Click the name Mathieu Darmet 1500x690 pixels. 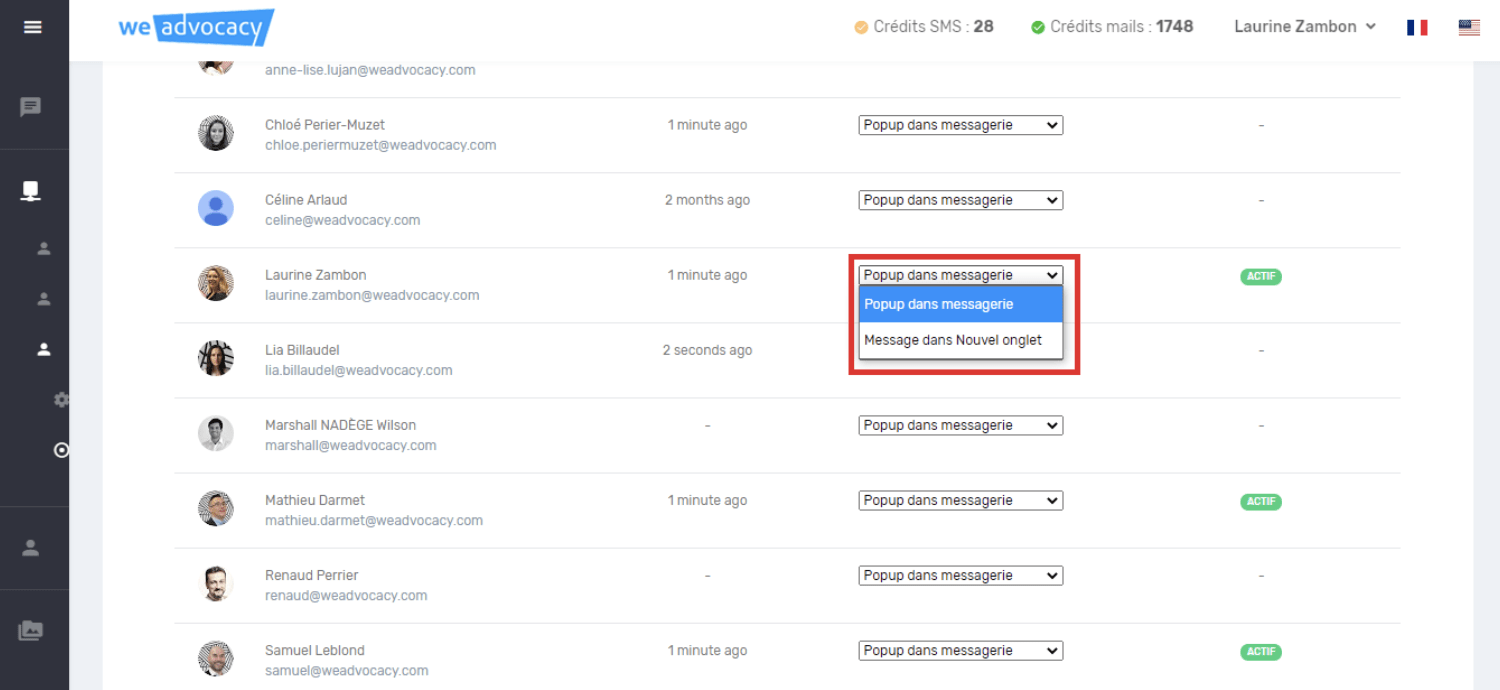tap(315, 500)
